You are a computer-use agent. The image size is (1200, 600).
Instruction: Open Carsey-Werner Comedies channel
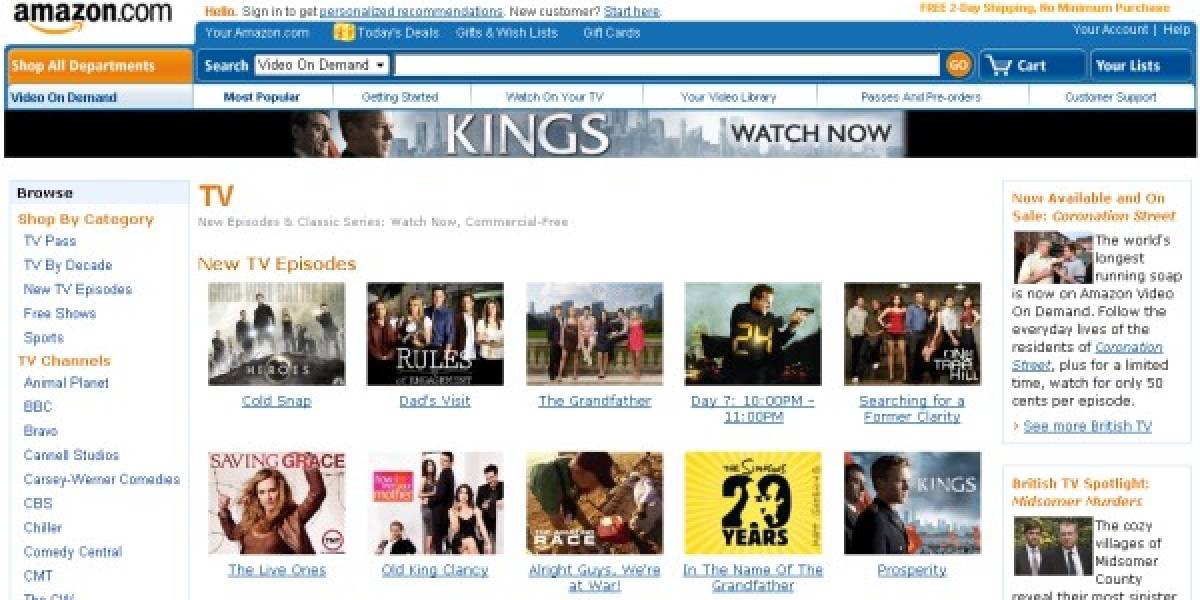(102, 479)
